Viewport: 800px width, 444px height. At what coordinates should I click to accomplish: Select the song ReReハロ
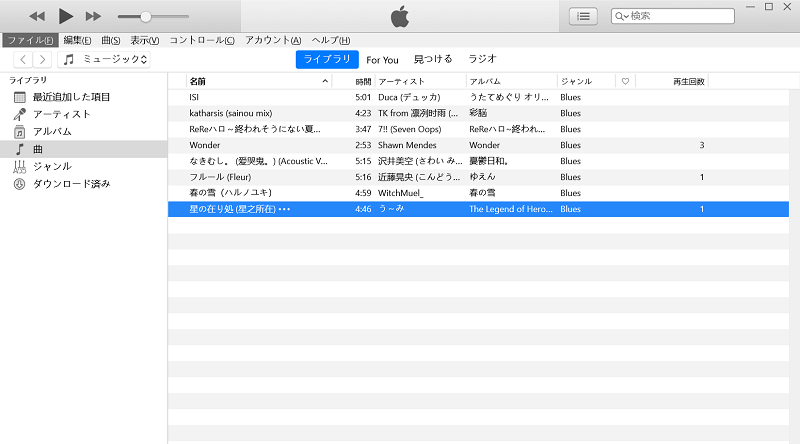click(x=255, y=129)
